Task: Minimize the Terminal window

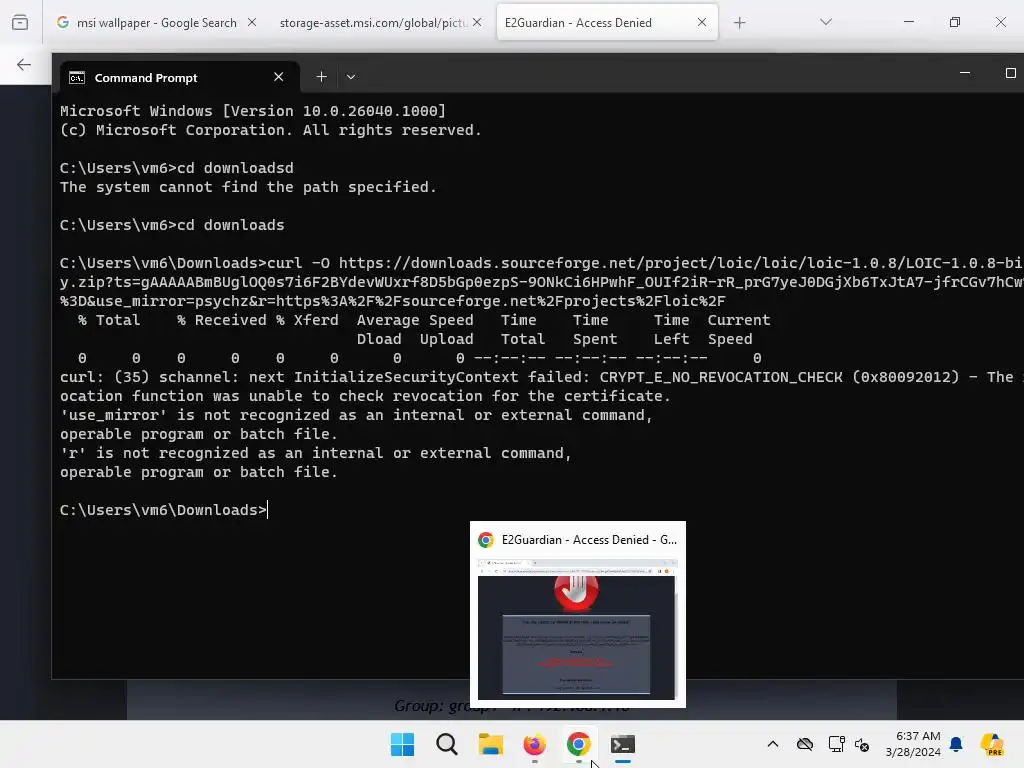Action: [x=965, y=72]
